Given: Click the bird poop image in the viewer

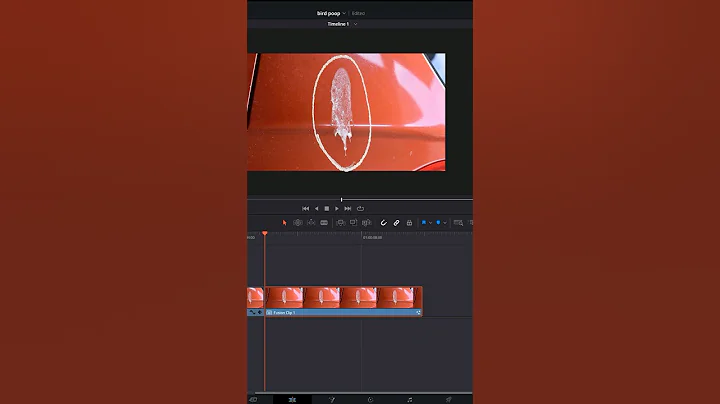Looking at the screenshot, I should pos(346,112).
